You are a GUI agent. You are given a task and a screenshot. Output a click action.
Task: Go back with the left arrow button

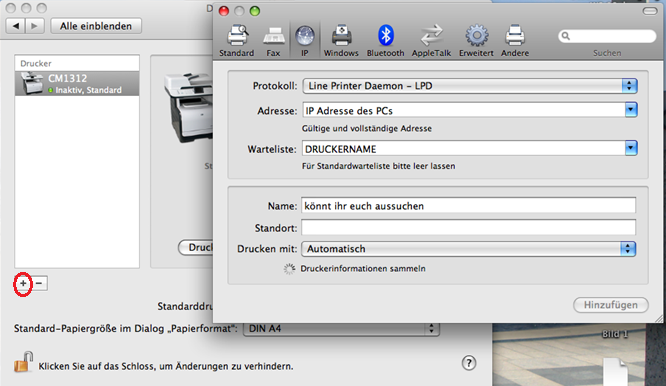(16, 26)
